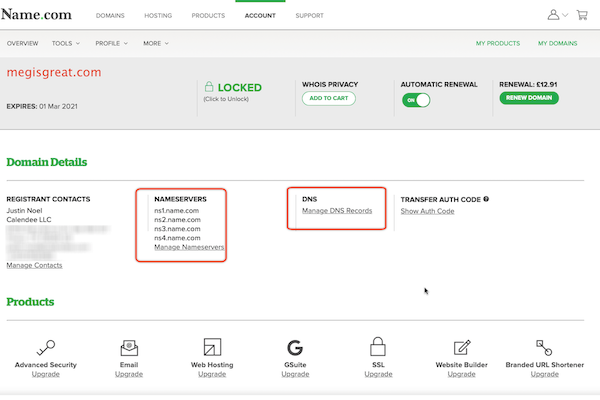This screenshot has width=600, height=400.
Task: Click Upgrade under Web Hosting
Action: tap(212, 374)
